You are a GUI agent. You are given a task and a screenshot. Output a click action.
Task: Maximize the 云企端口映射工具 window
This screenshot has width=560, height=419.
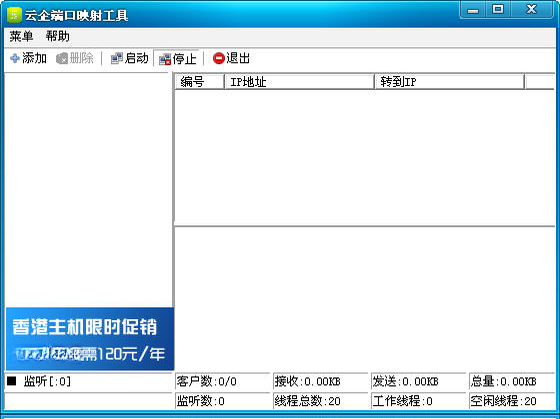coord(498,9)
